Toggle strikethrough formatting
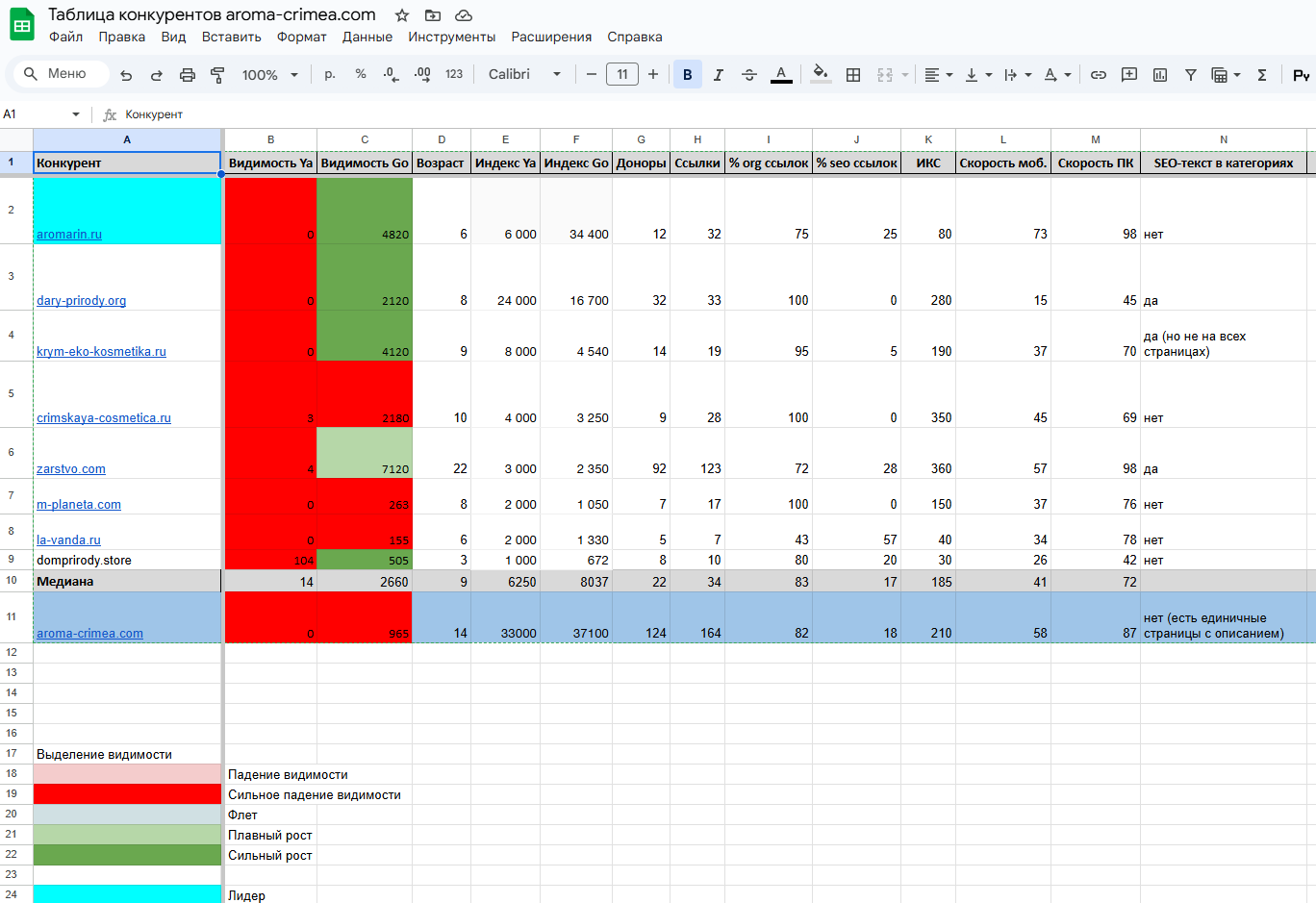 click(749, 74)
